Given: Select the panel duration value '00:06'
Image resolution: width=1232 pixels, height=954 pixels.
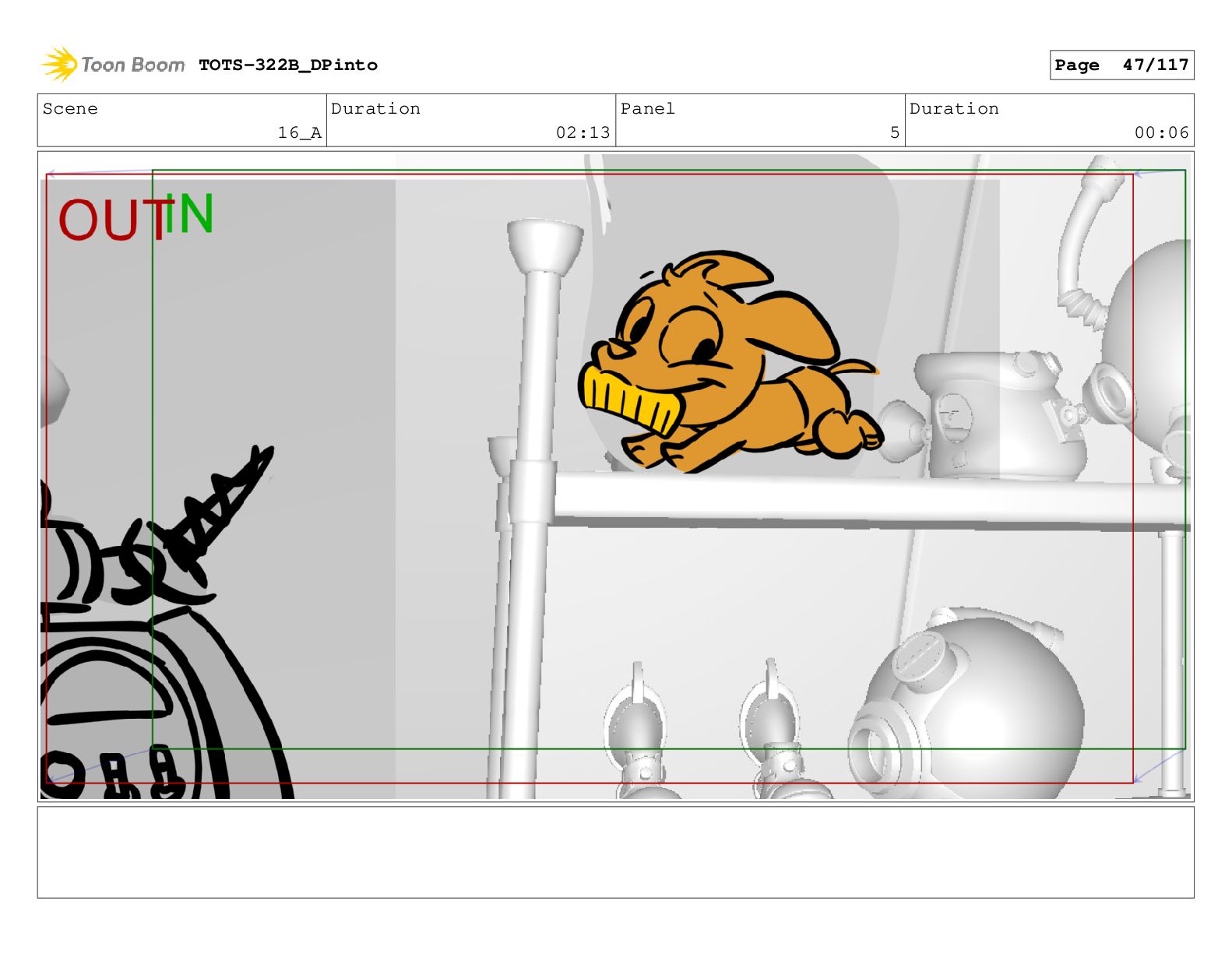Looking at the screenshot, I should click(x=1161, y=133).
